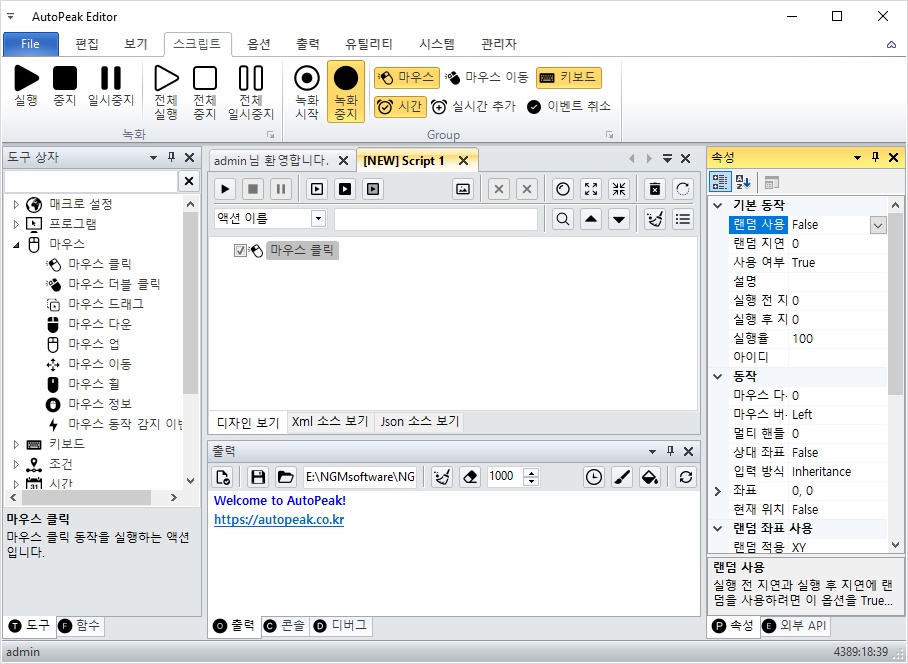Expand the 프로그램 tree node
This screenshot has width=908, height=664.
tap(16, 224)
